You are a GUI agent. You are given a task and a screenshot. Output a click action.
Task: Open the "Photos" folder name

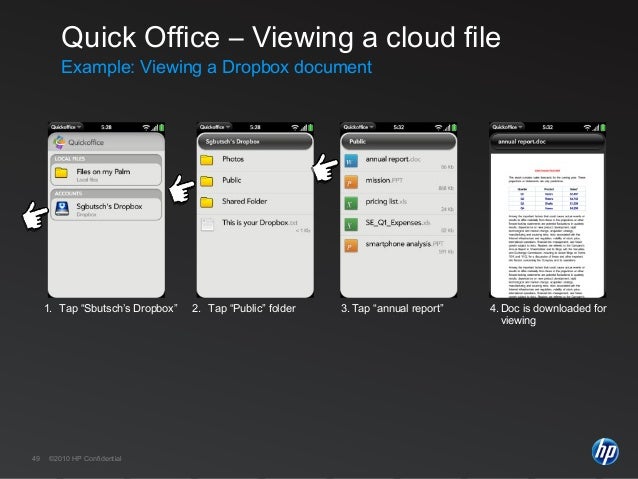(233, 159)
